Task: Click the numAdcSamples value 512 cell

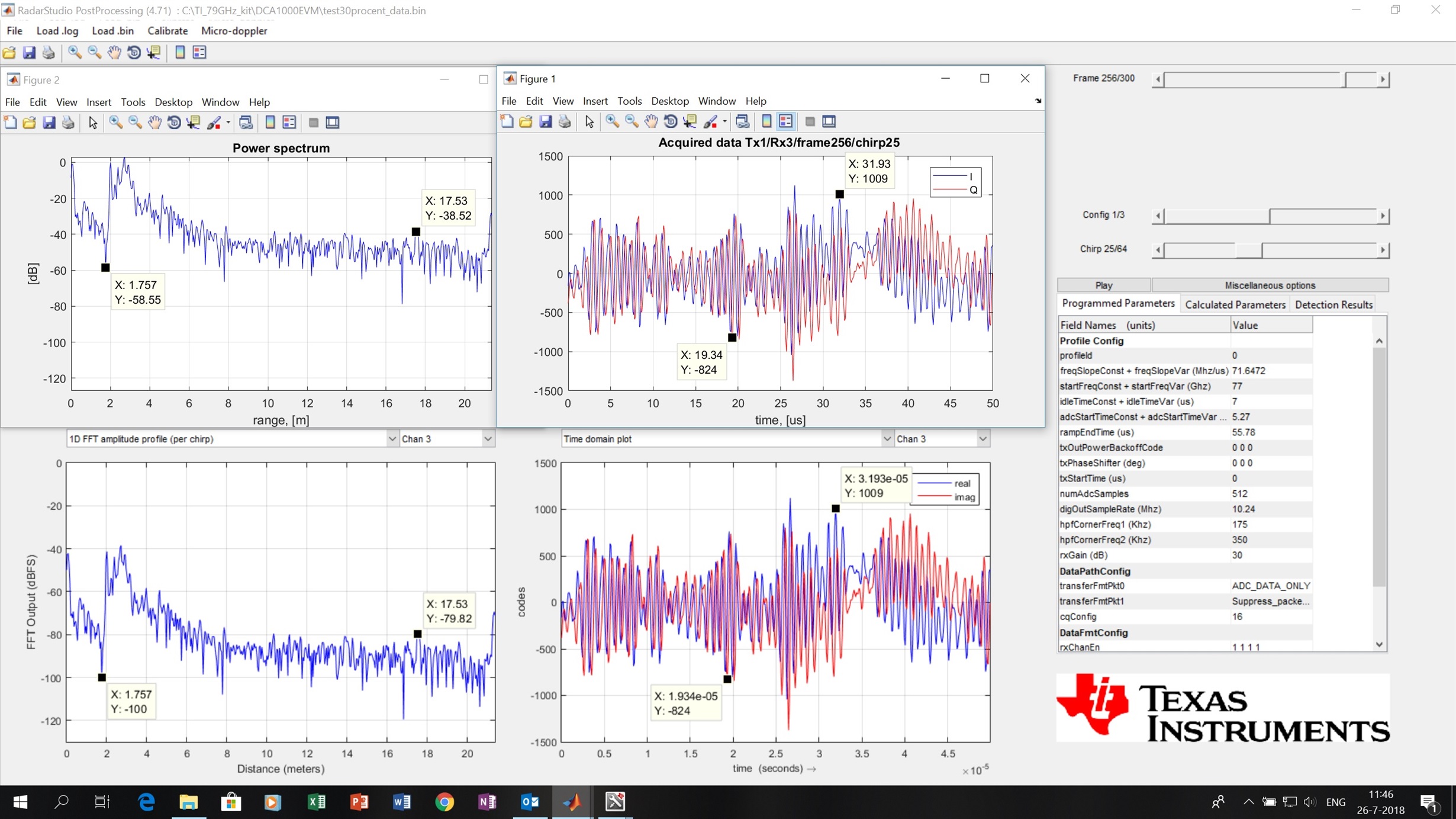Action: coord(1271,493)
